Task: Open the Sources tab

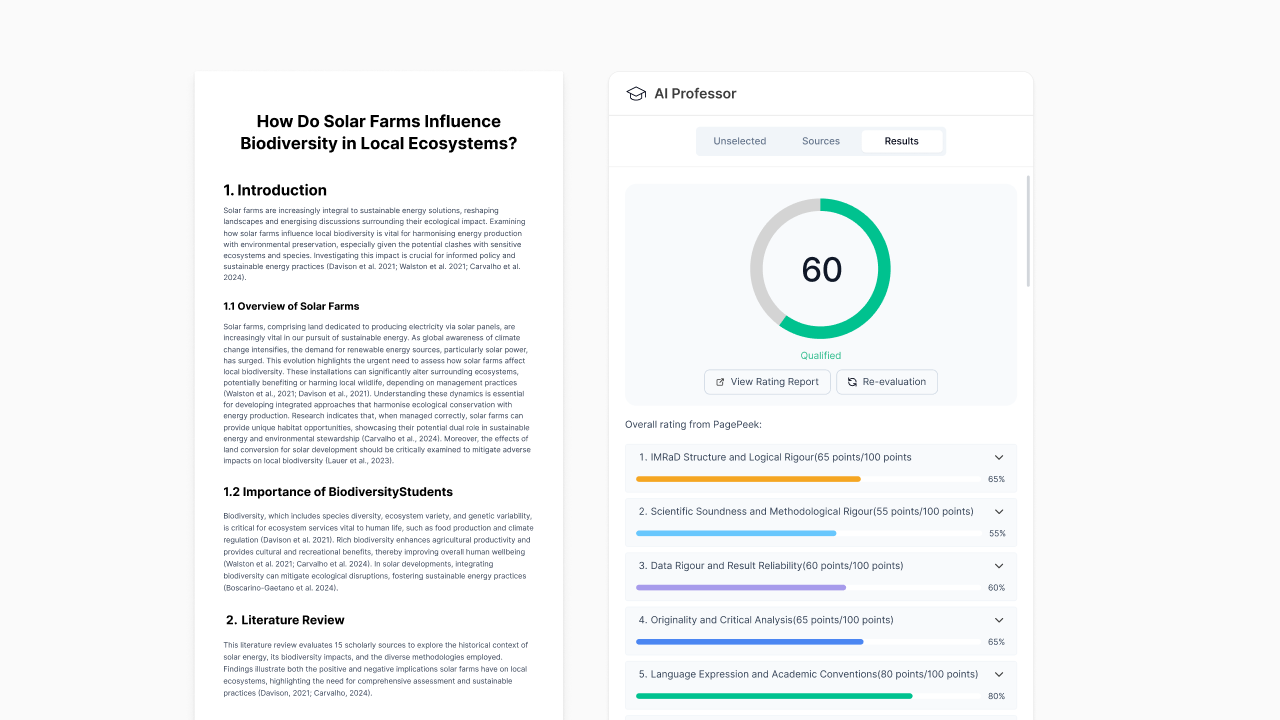Action: point(820,141)
